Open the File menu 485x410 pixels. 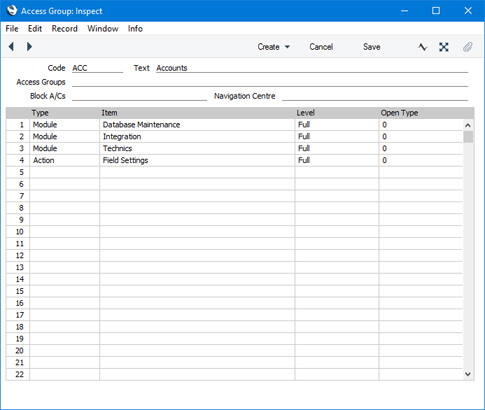12,29
